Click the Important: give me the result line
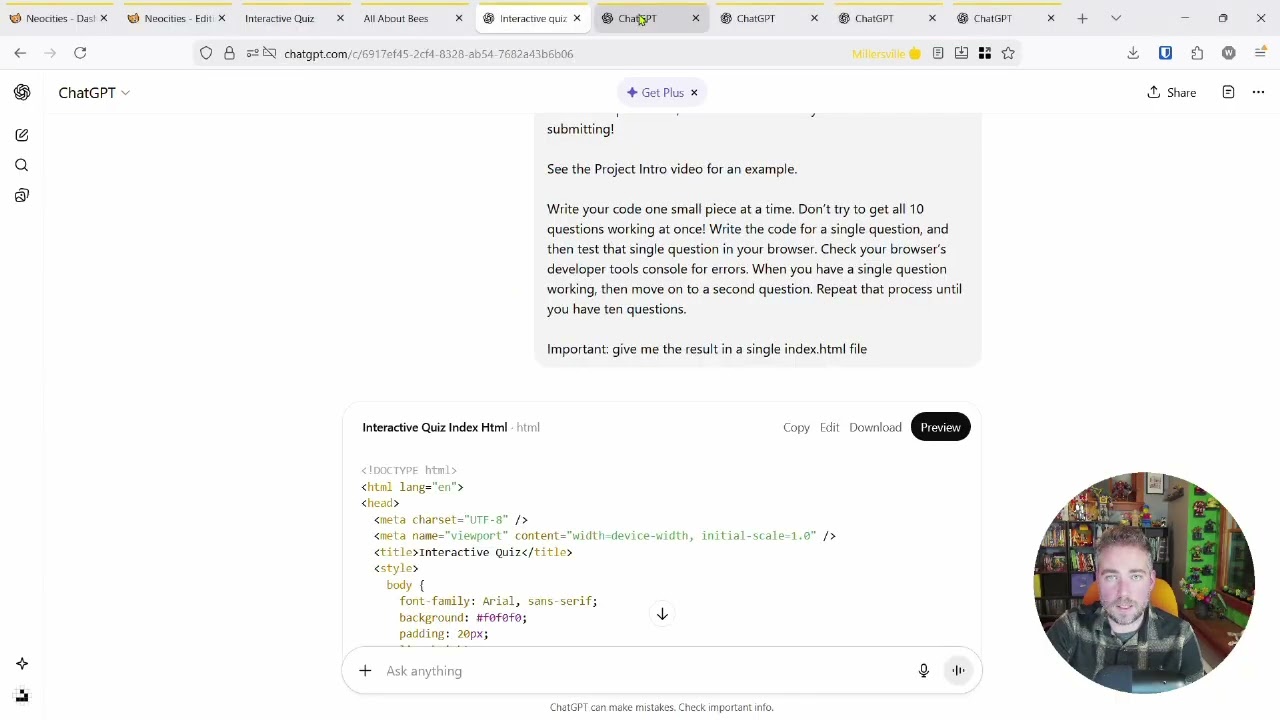This screenshot has height=720, width=1280. click(707, 349)
